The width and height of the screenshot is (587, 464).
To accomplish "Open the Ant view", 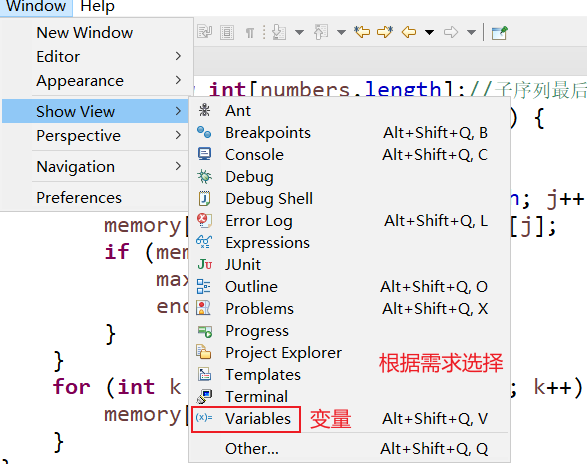I will tap(349, 111).
